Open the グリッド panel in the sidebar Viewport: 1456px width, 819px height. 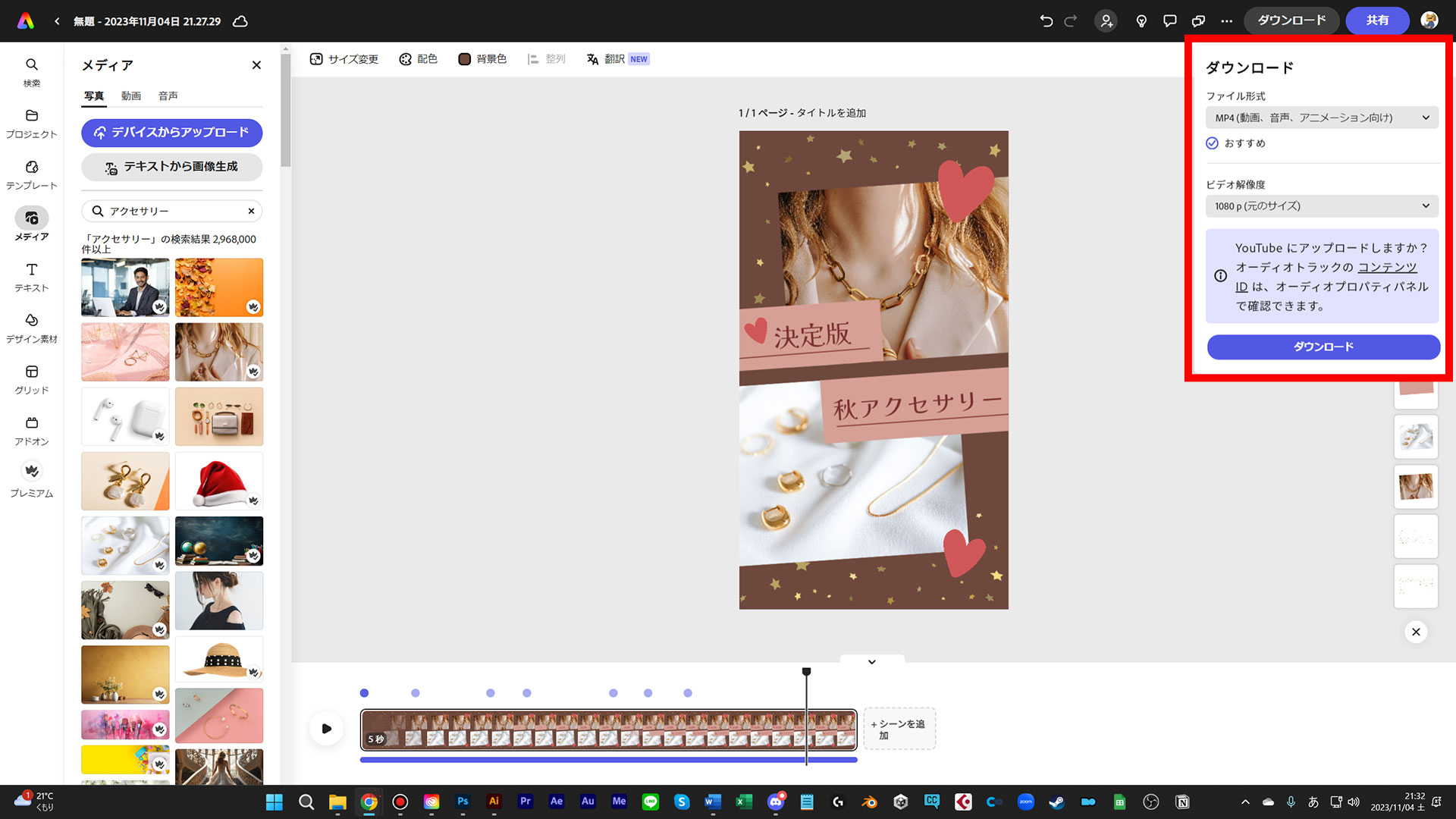(x=31, y=378)
